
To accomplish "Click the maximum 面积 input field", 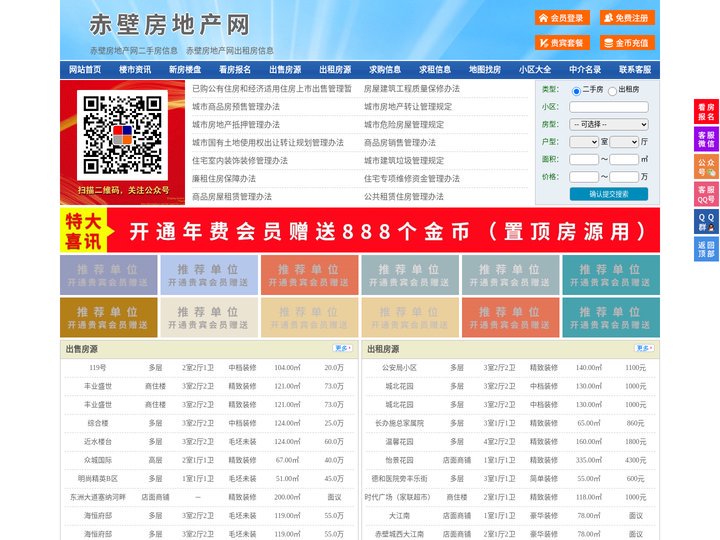I will pos(624,159).
